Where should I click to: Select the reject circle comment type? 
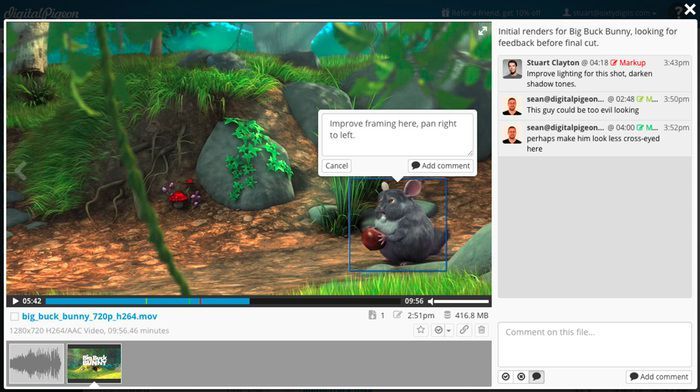coord(521,376)
